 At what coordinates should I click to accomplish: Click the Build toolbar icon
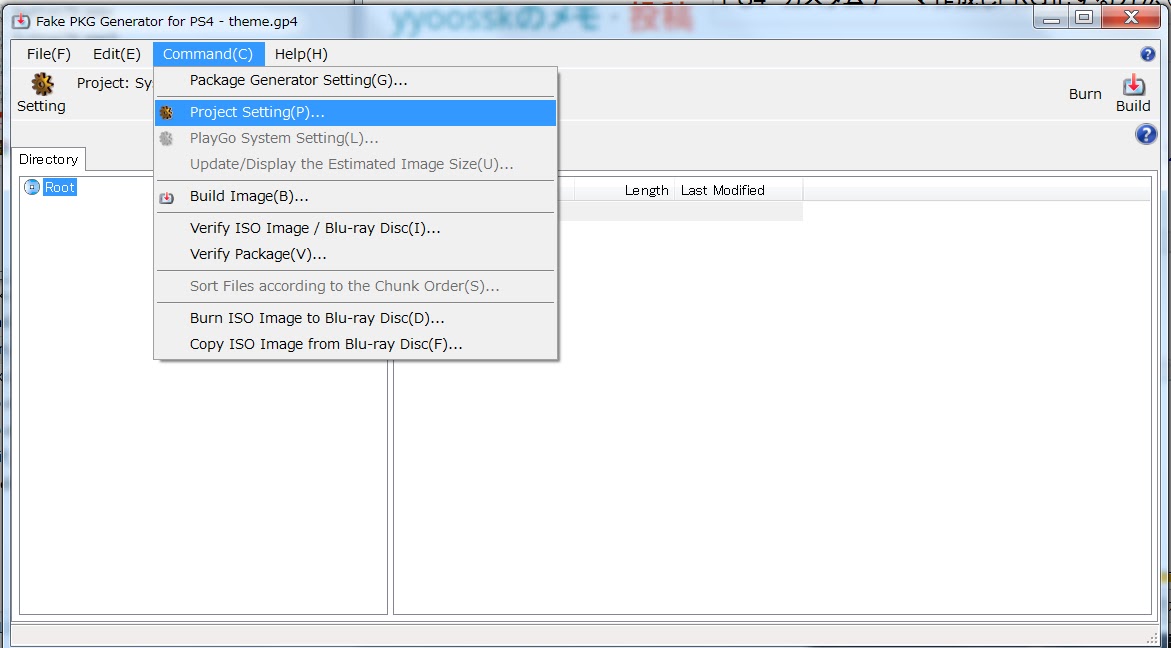[x=1134, y=84]
